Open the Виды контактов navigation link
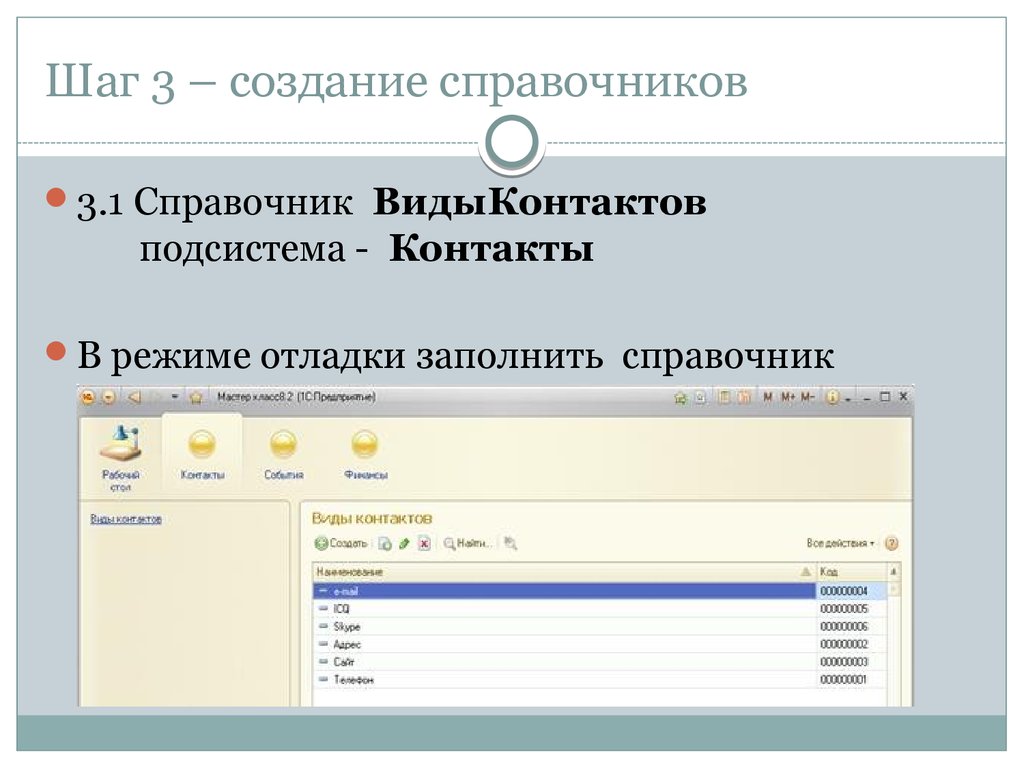1024x768 pixels. 126,519
